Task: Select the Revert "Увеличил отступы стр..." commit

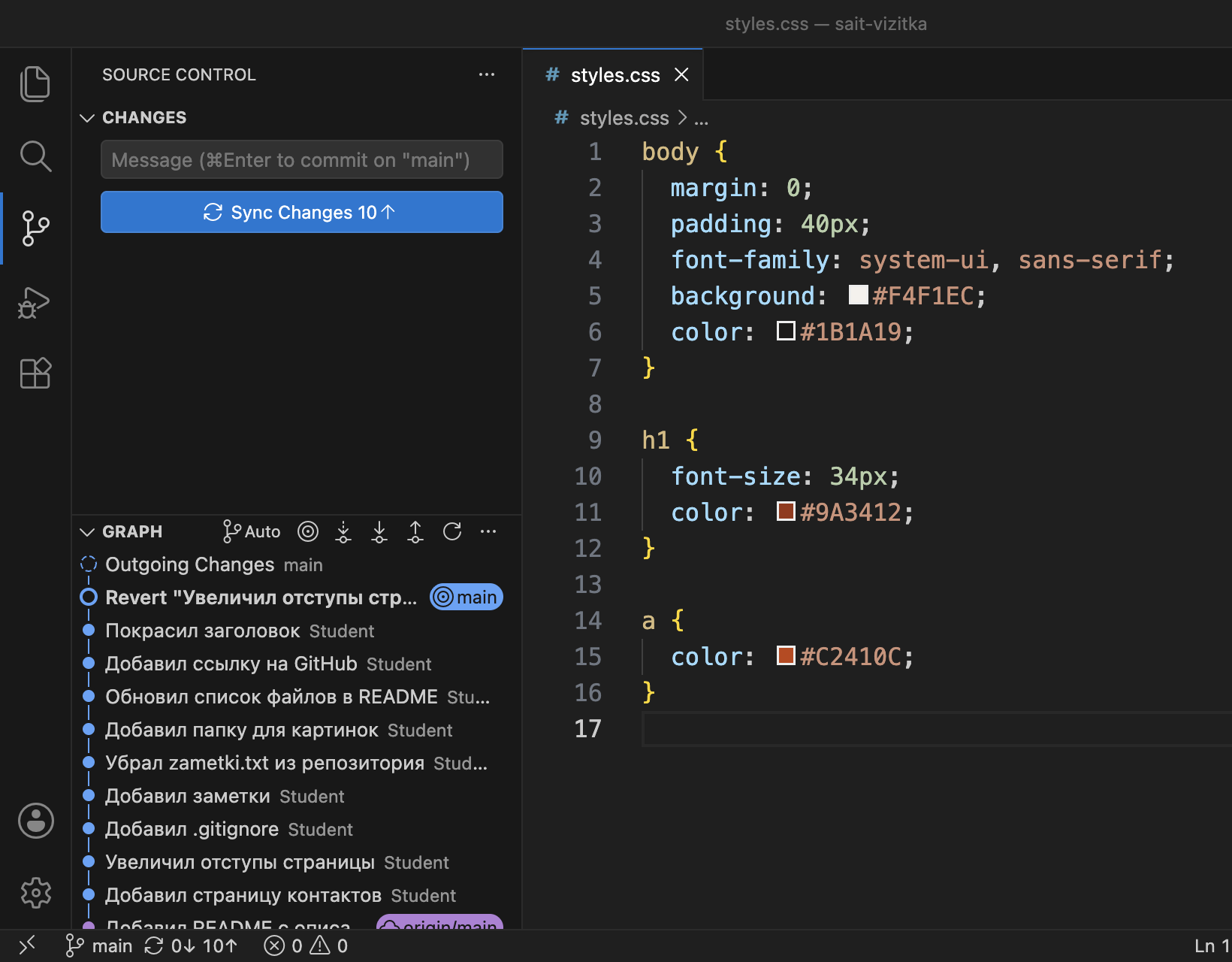Action: pos(297,597)
